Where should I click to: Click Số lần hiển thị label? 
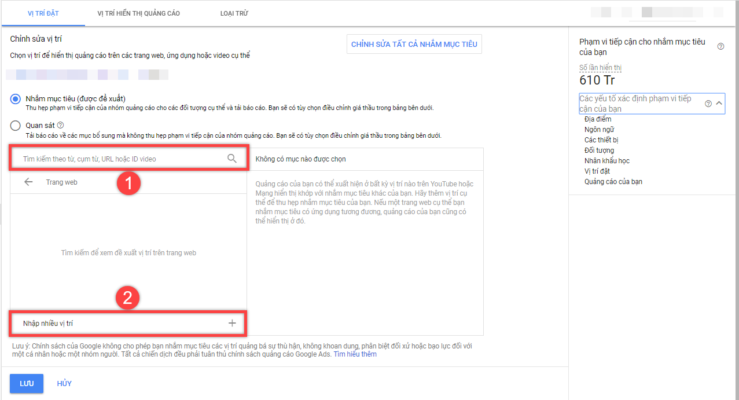[x=601, y=65]
